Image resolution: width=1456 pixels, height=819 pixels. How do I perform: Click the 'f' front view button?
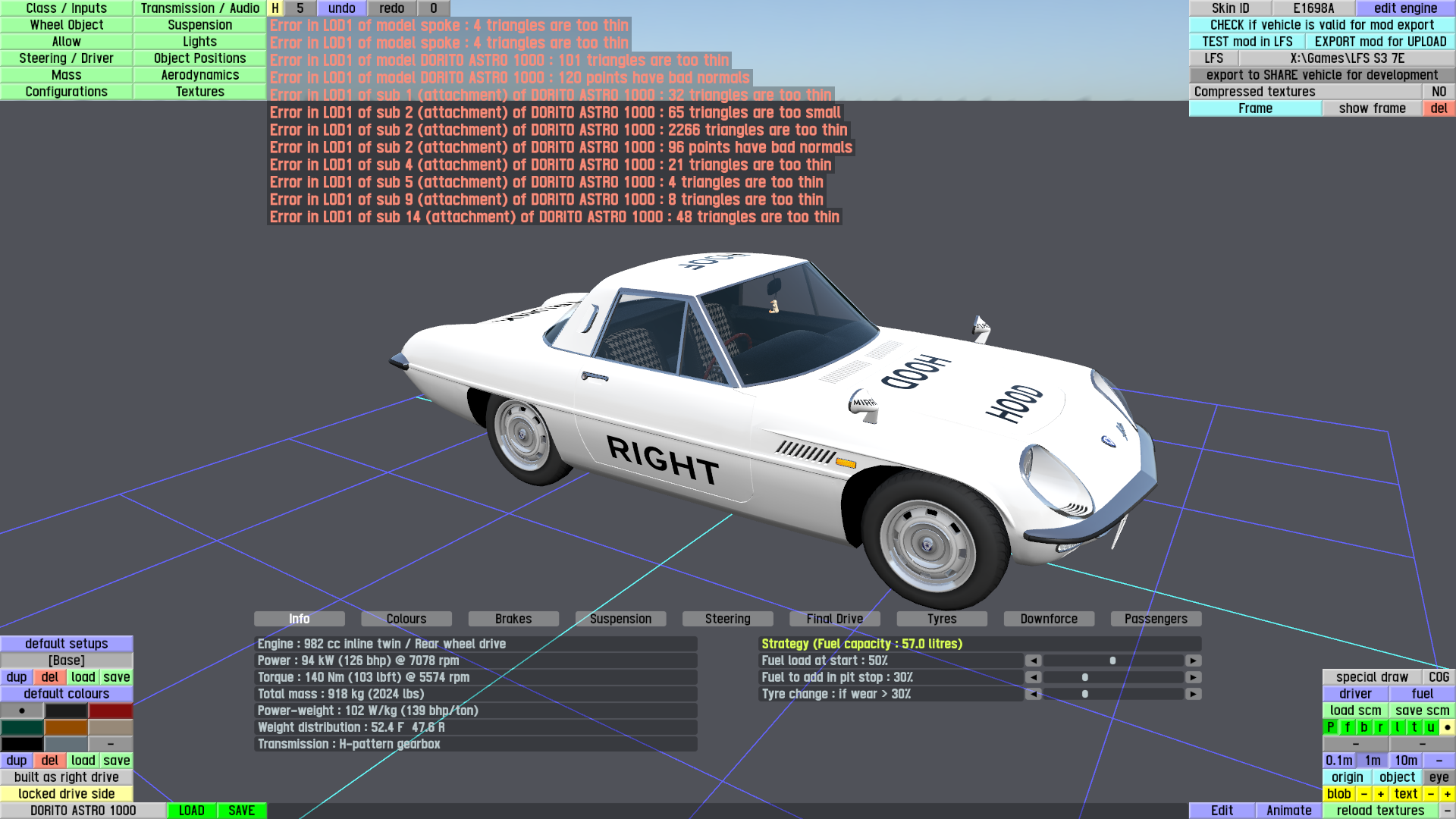pos(1348,727)
